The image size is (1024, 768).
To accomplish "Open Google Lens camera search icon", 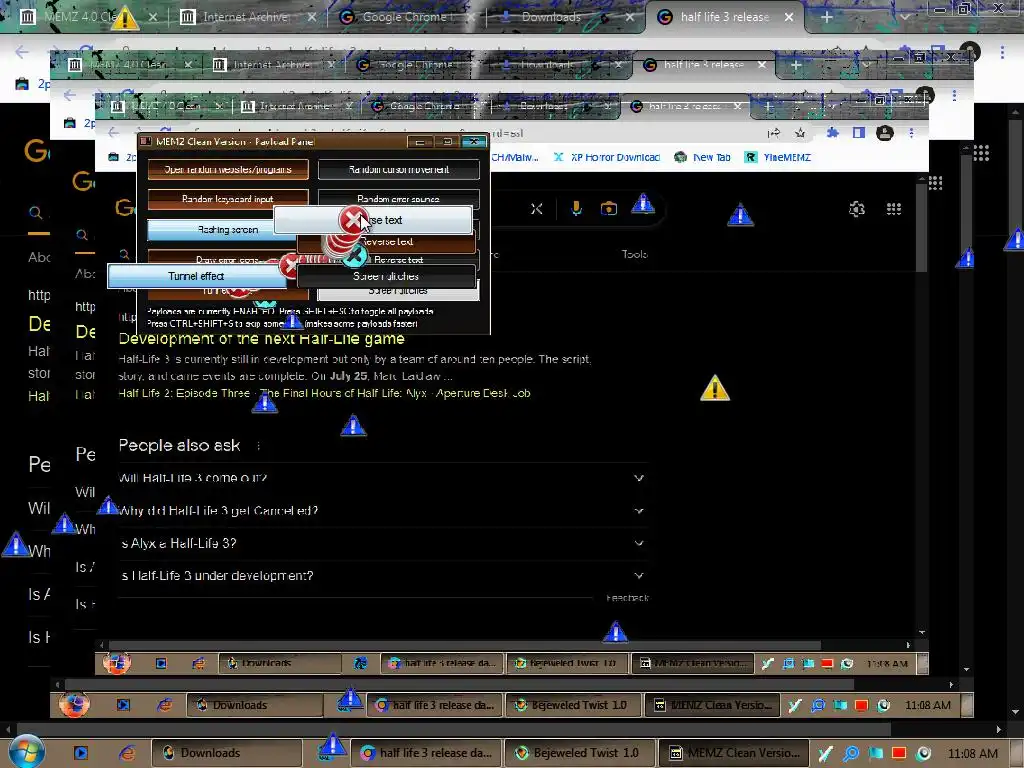I will pyautogui.click(x=609, y=208).
